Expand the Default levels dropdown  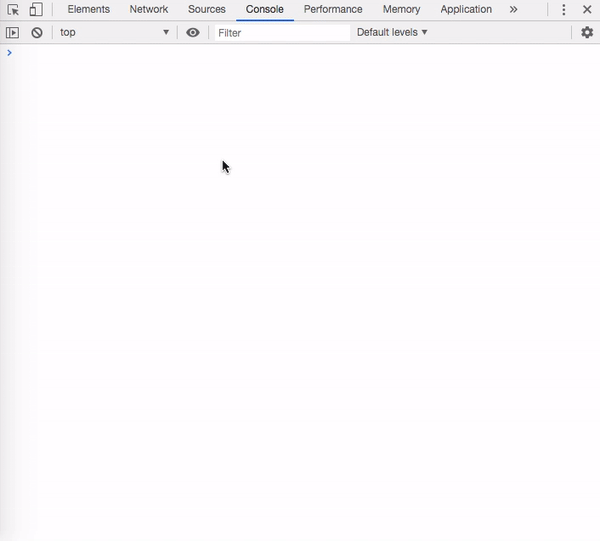point(392,33)
